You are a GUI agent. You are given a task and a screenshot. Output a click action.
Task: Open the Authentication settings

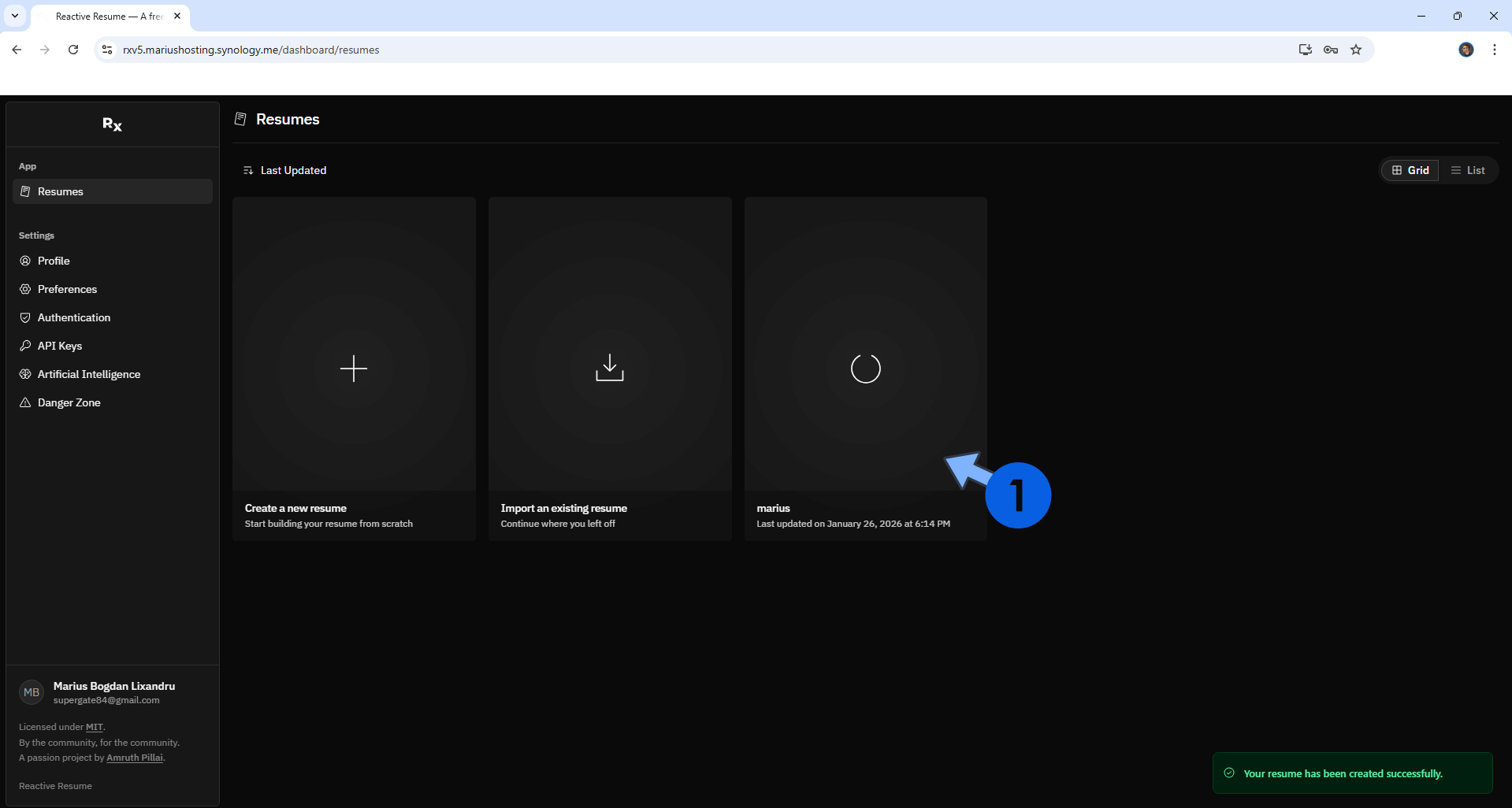coord(74,317)
